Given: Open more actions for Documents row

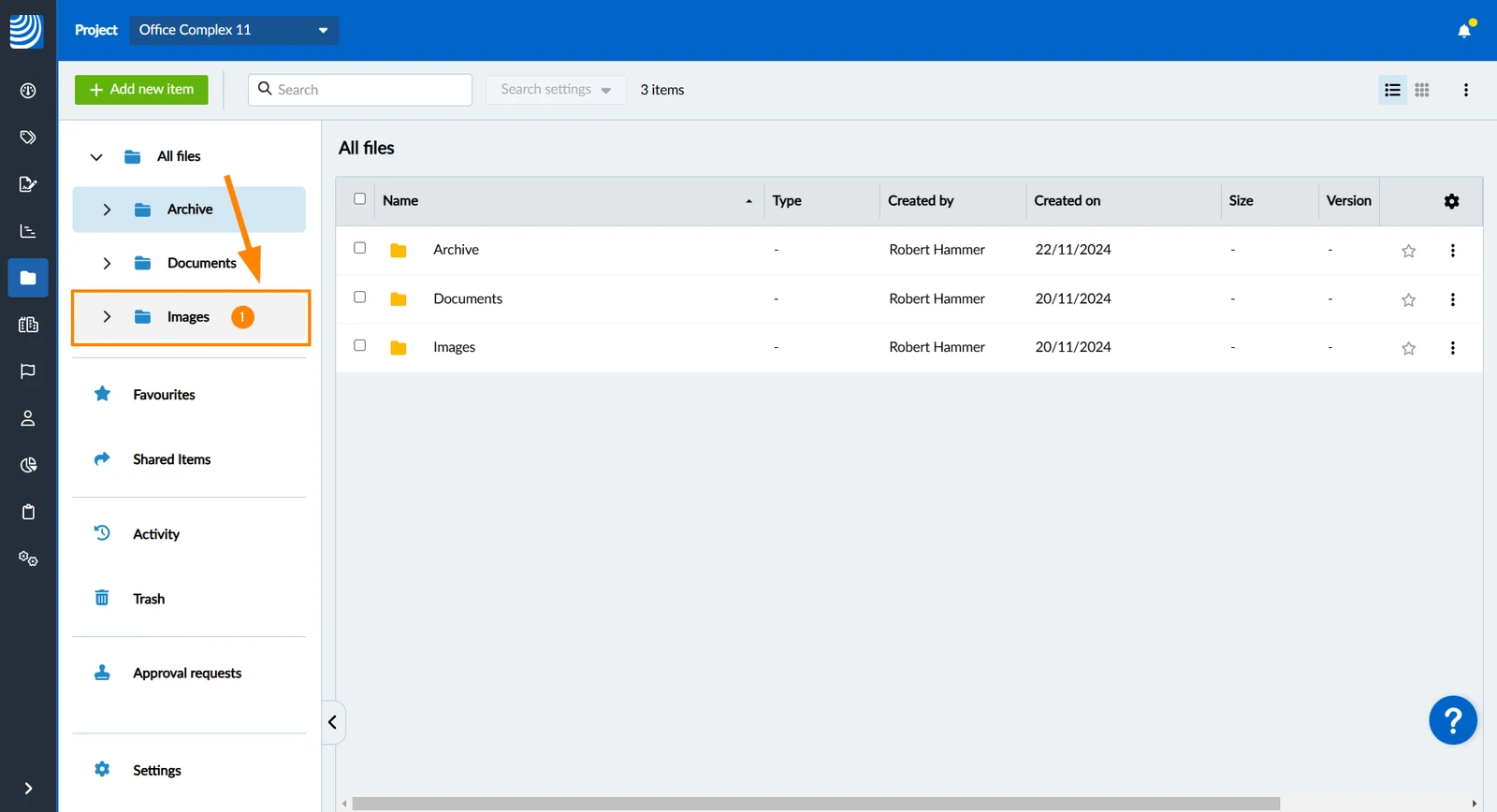Looking at the screenshot, I should pyautogui.click(x=1452, y=299).
